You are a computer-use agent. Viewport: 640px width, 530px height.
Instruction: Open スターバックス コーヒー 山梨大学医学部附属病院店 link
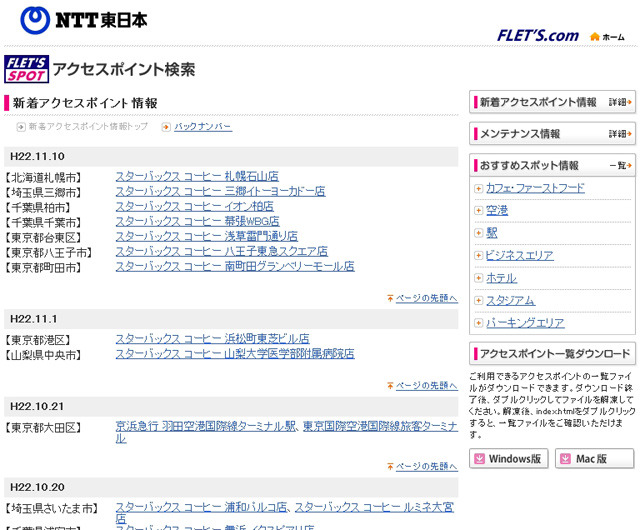click(235, 354)
